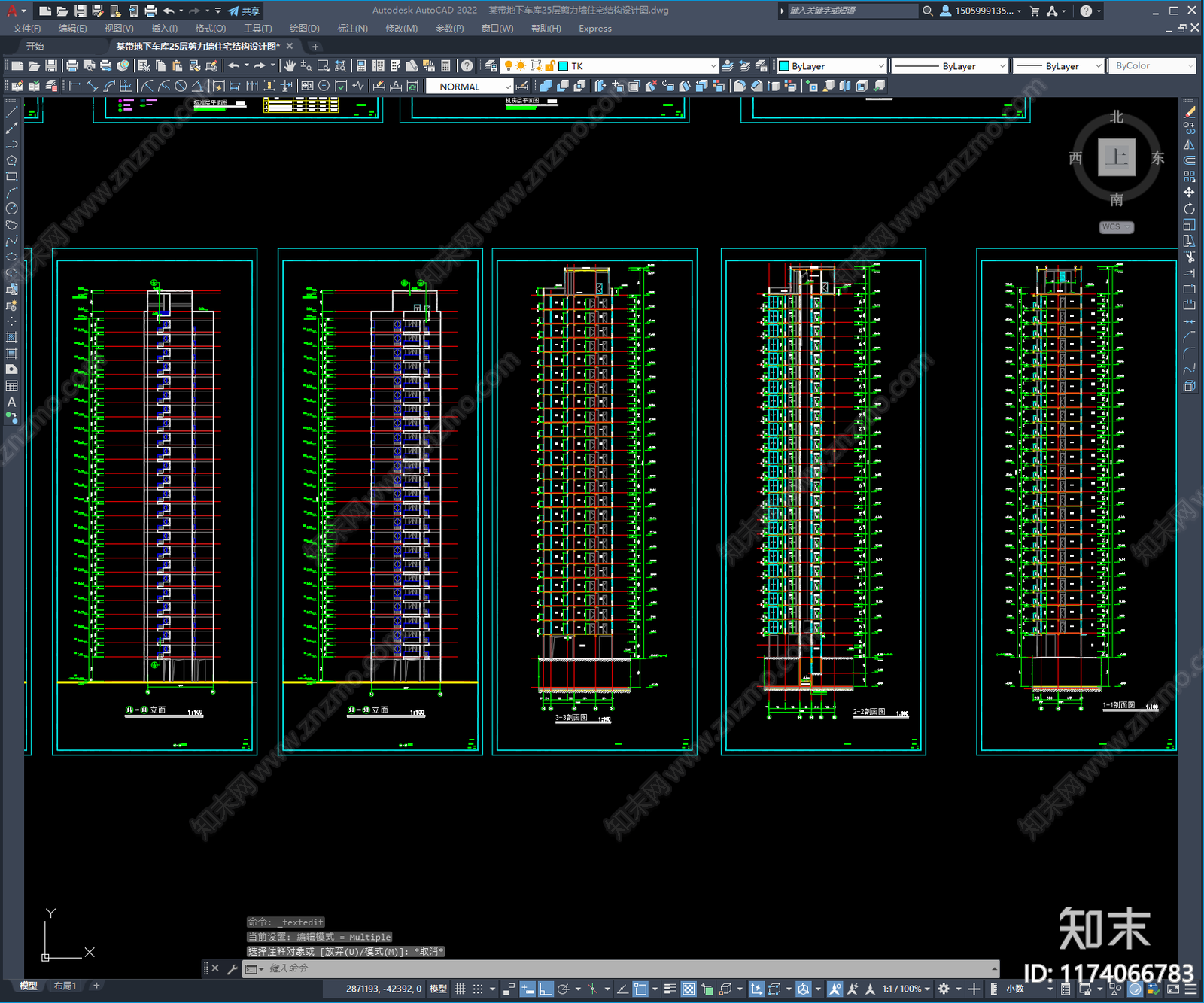Click the Undo arrow in standard toolbar
Image resolution: width=1204 pixels, height=1003 pixels.
234,66
